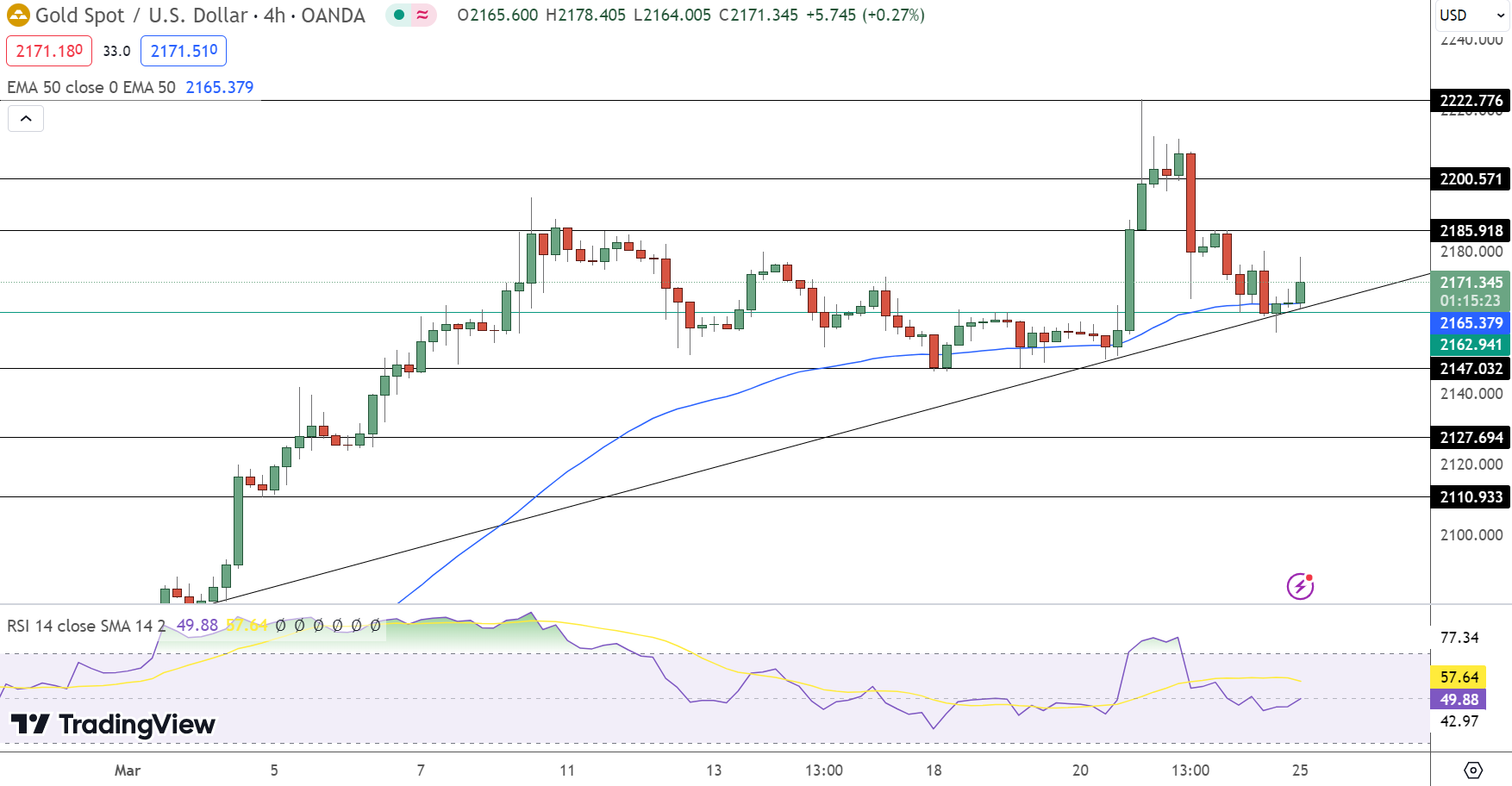Click the spread value 33.0
This screenshot has width=1512, height=786.
pos(116,51)
